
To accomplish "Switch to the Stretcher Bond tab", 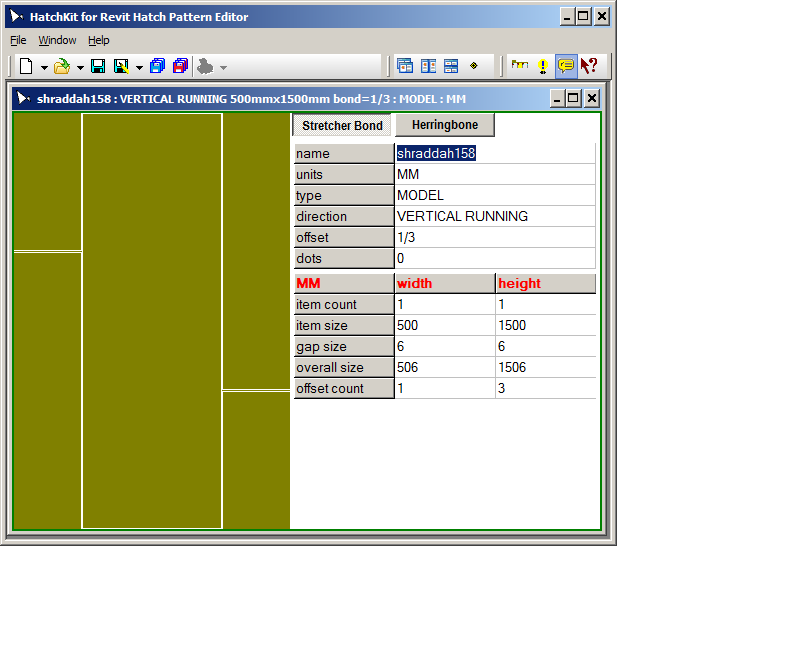I will coord(342,125).
